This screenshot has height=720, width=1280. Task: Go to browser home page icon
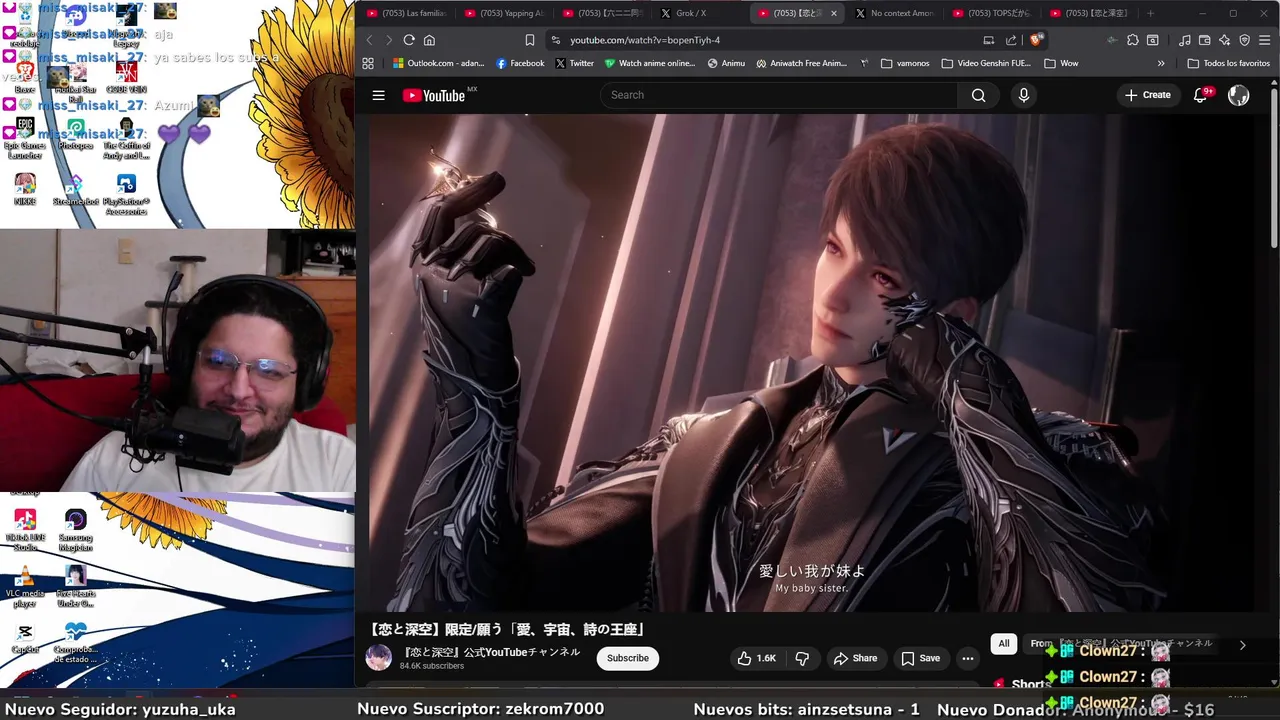[x=429, y=40]
